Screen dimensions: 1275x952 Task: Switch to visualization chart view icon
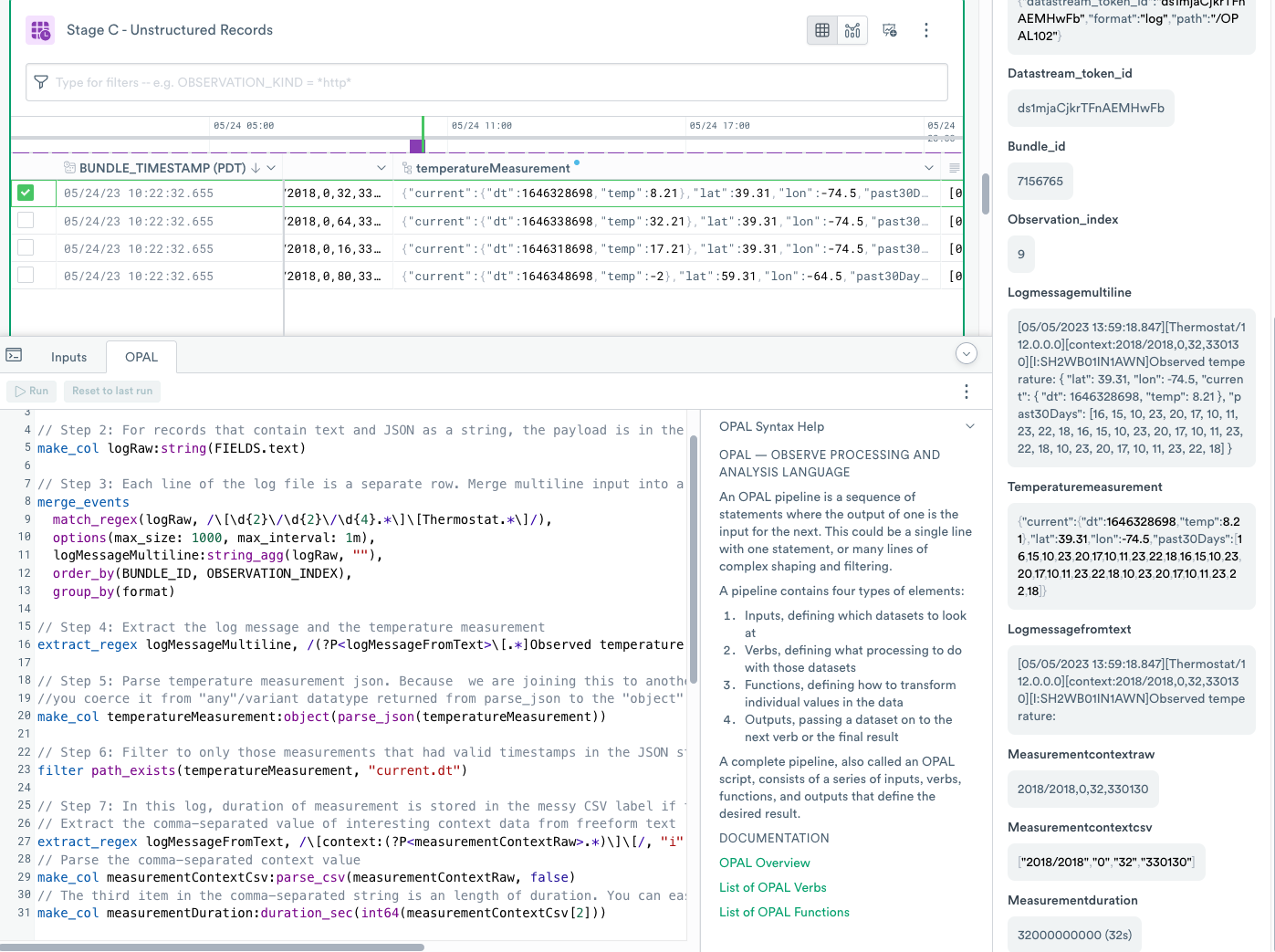click(x=852, y=30)
